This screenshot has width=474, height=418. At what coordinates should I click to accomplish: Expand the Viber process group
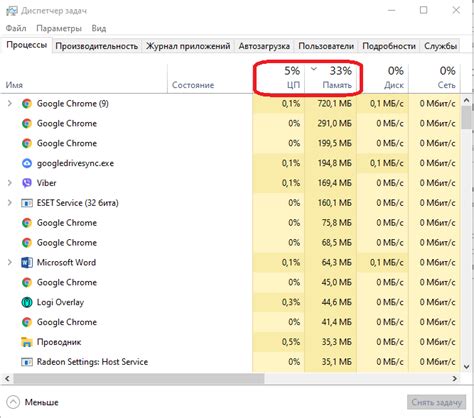(x=10, y=183)
